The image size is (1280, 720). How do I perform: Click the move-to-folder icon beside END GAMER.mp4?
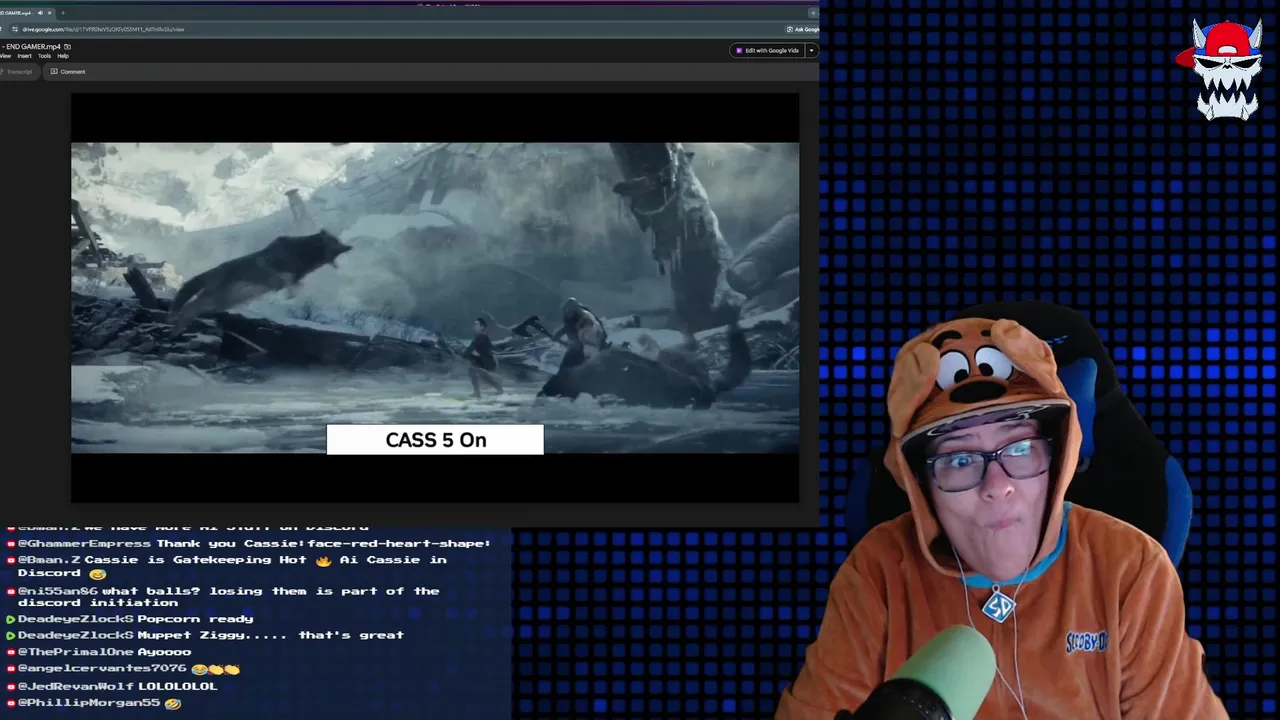pos(67,47)
